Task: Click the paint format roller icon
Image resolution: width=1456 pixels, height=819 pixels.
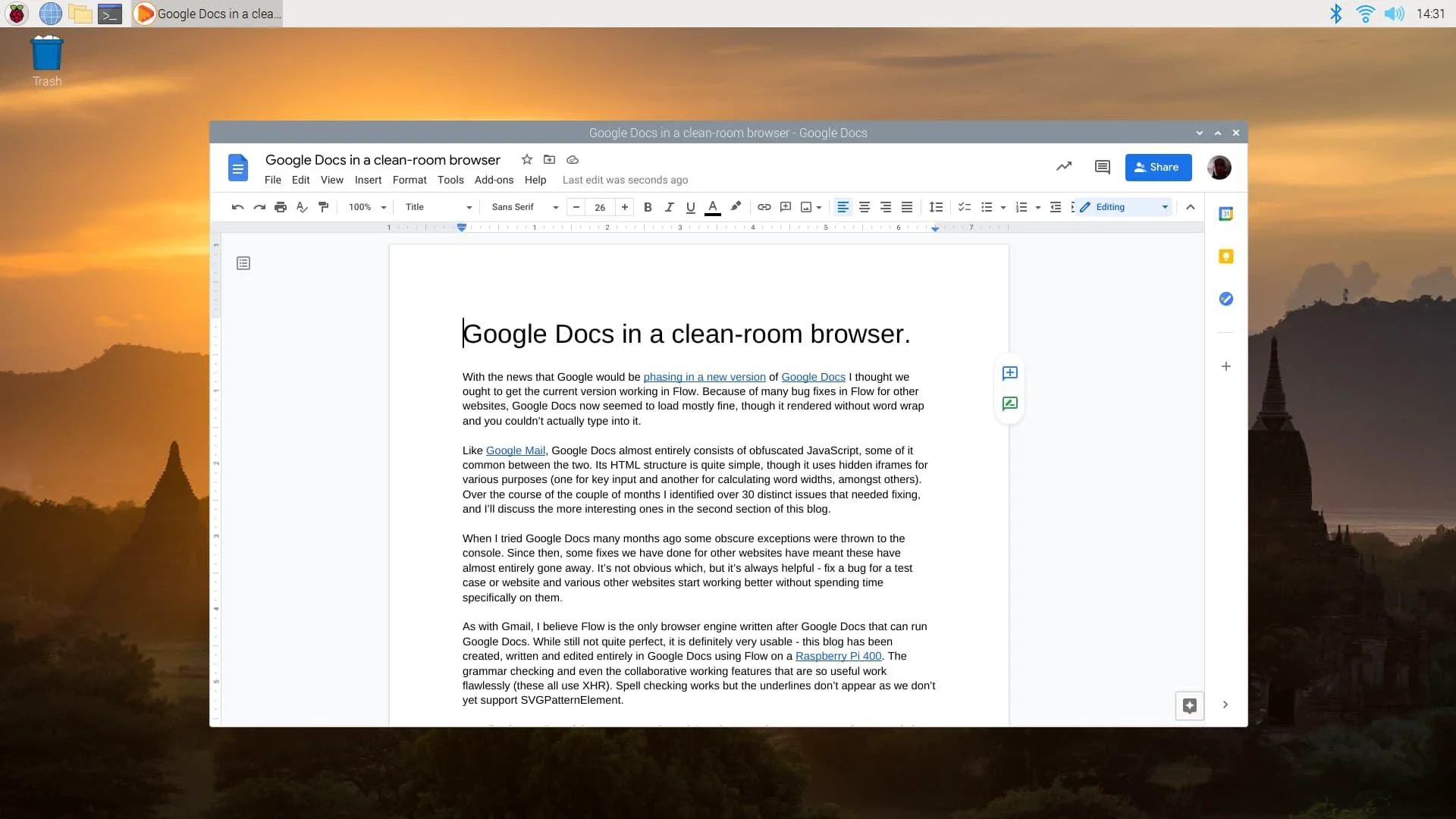Action: tap(323, 207)
